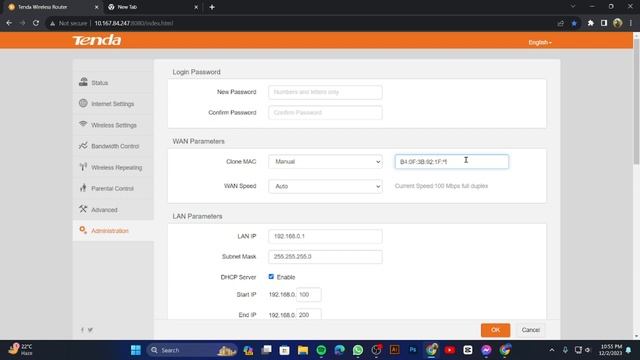Toggle the DHCP Server Enable checkbox
The image size is (640, 360).
(x=271, y=277)
